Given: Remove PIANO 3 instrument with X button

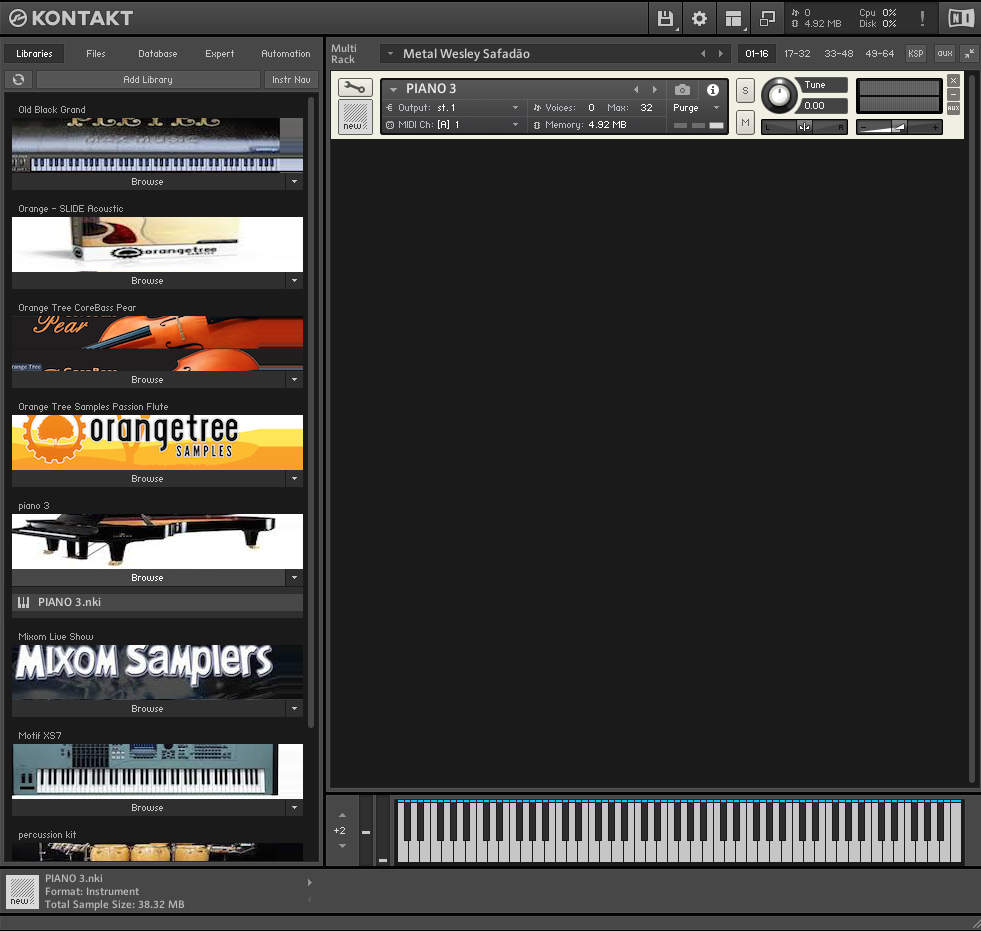Looking at the screenshot, I should [953, 81].
